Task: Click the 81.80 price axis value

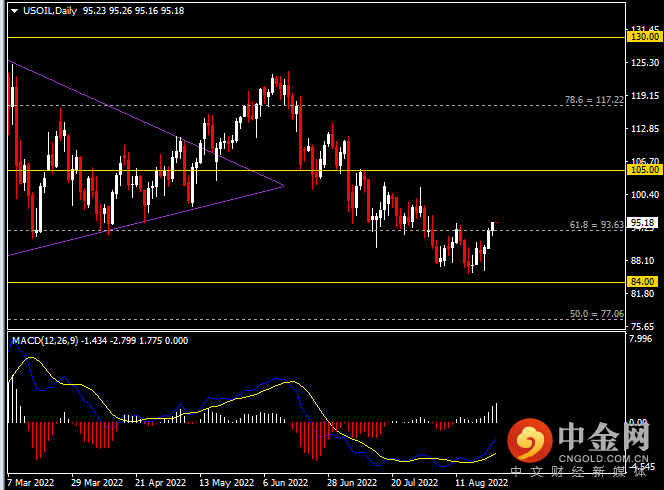Action: [x=642, y=294]
